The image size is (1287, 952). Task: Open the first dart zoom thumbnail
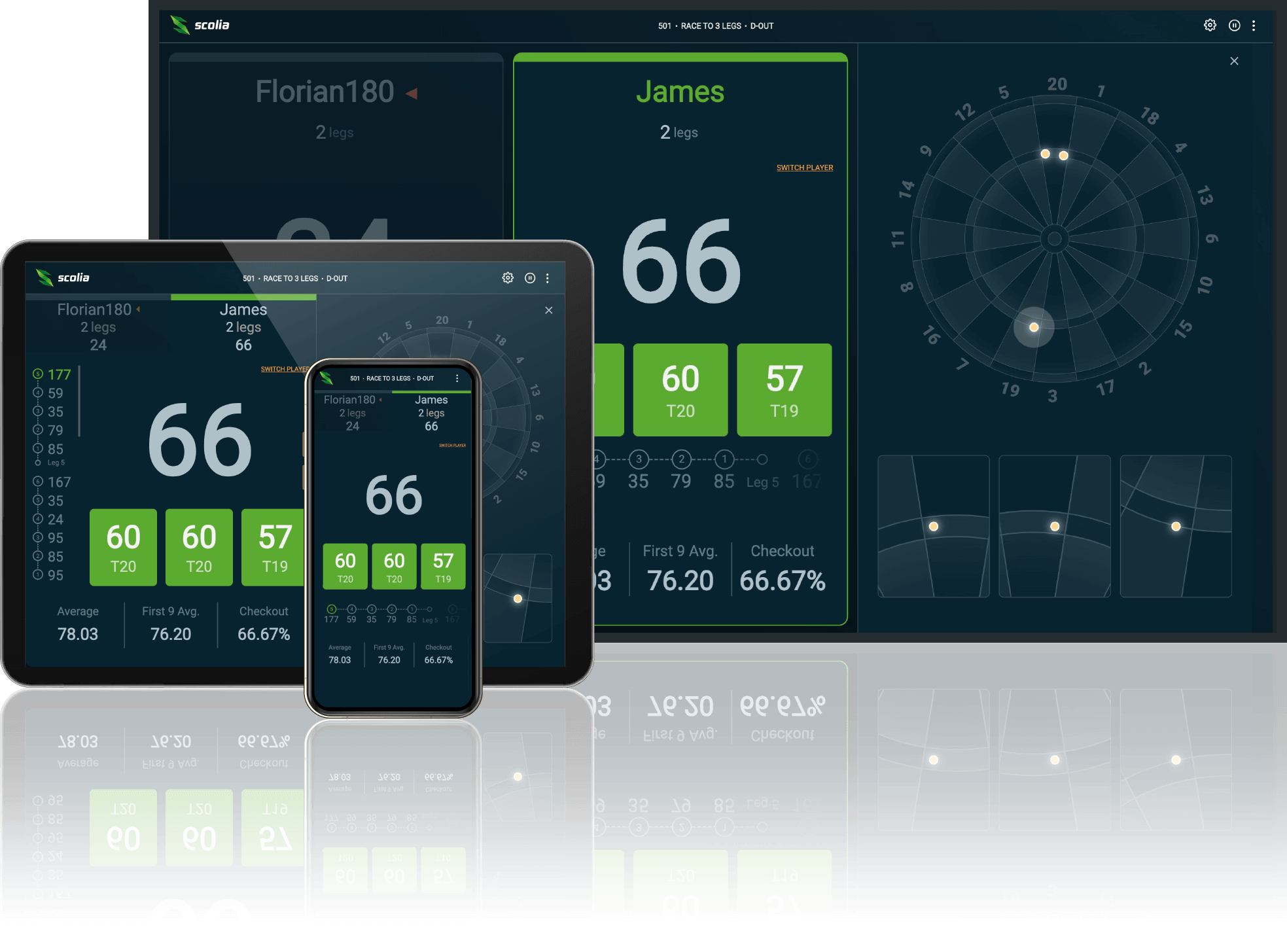coord(933,527)
